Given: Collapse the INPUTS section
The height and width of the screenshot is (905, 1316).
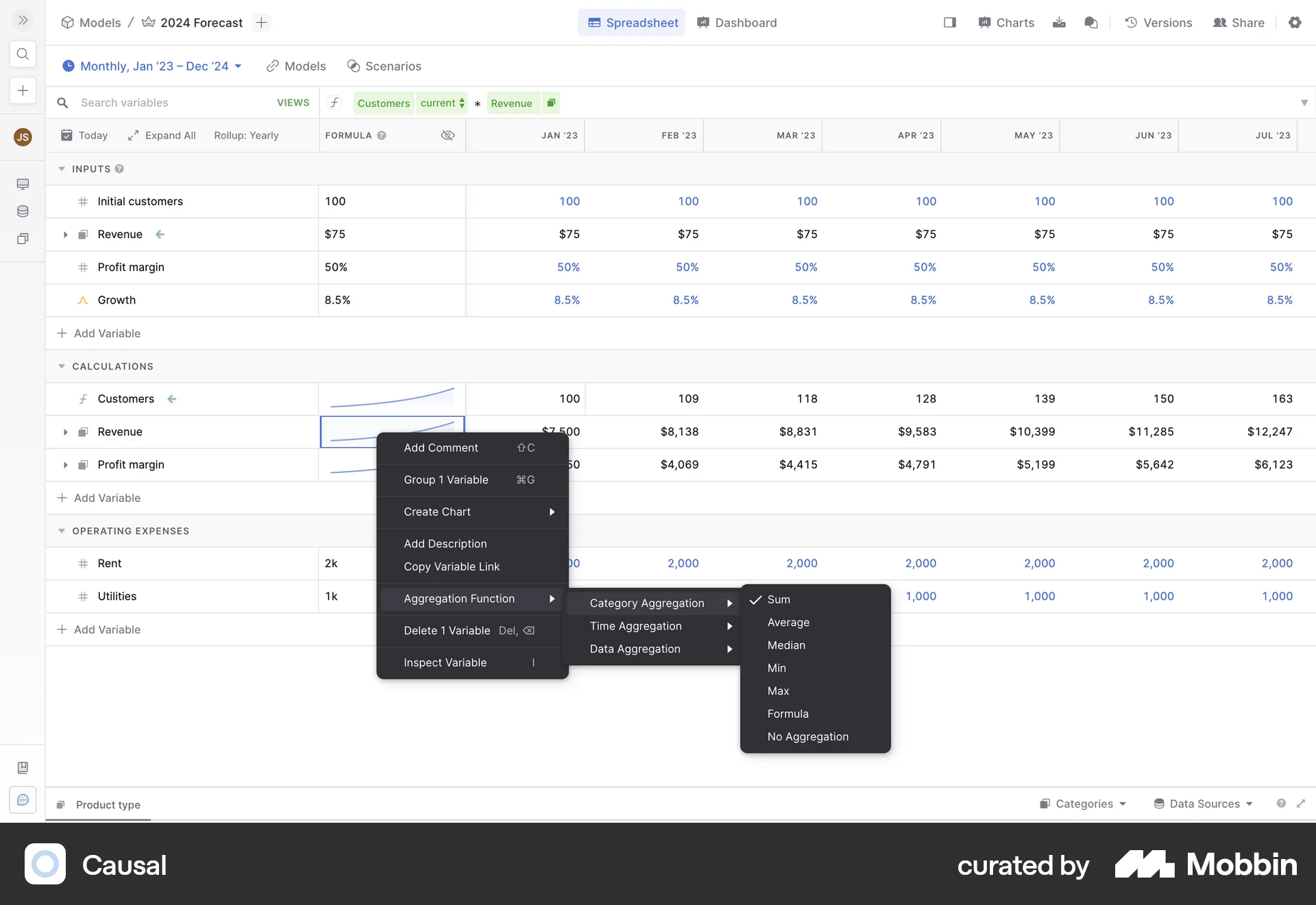Looking at the screenshot, I should click(x=62, y=169).
